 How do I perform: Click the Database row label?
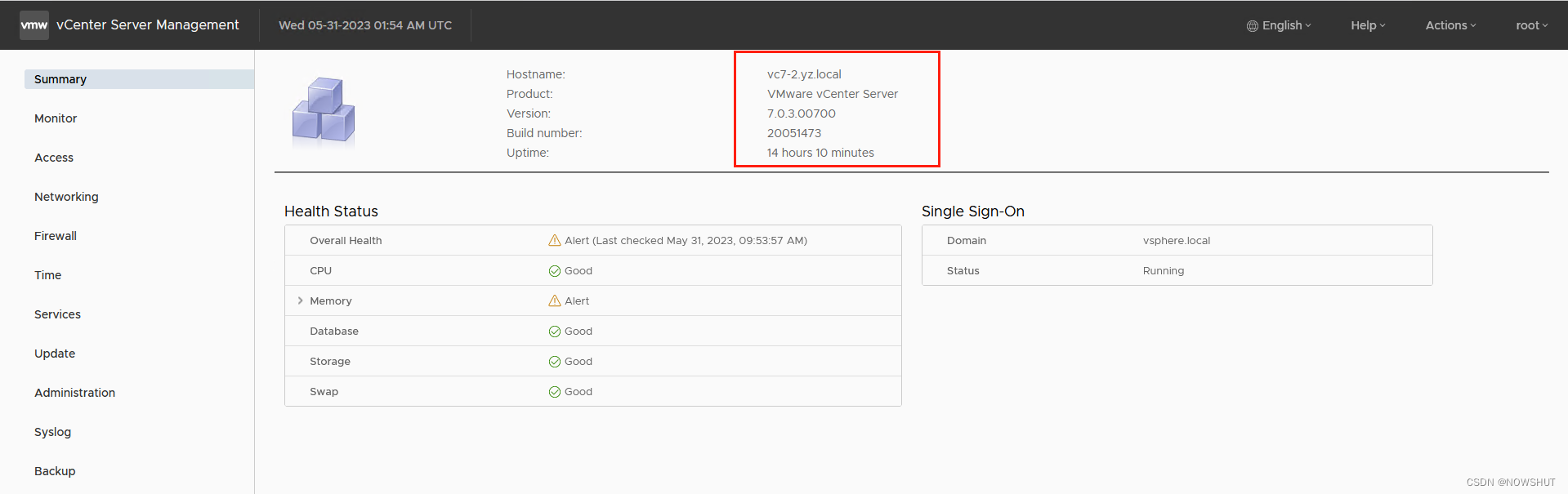pyautogui.click(x=334, y=331)
